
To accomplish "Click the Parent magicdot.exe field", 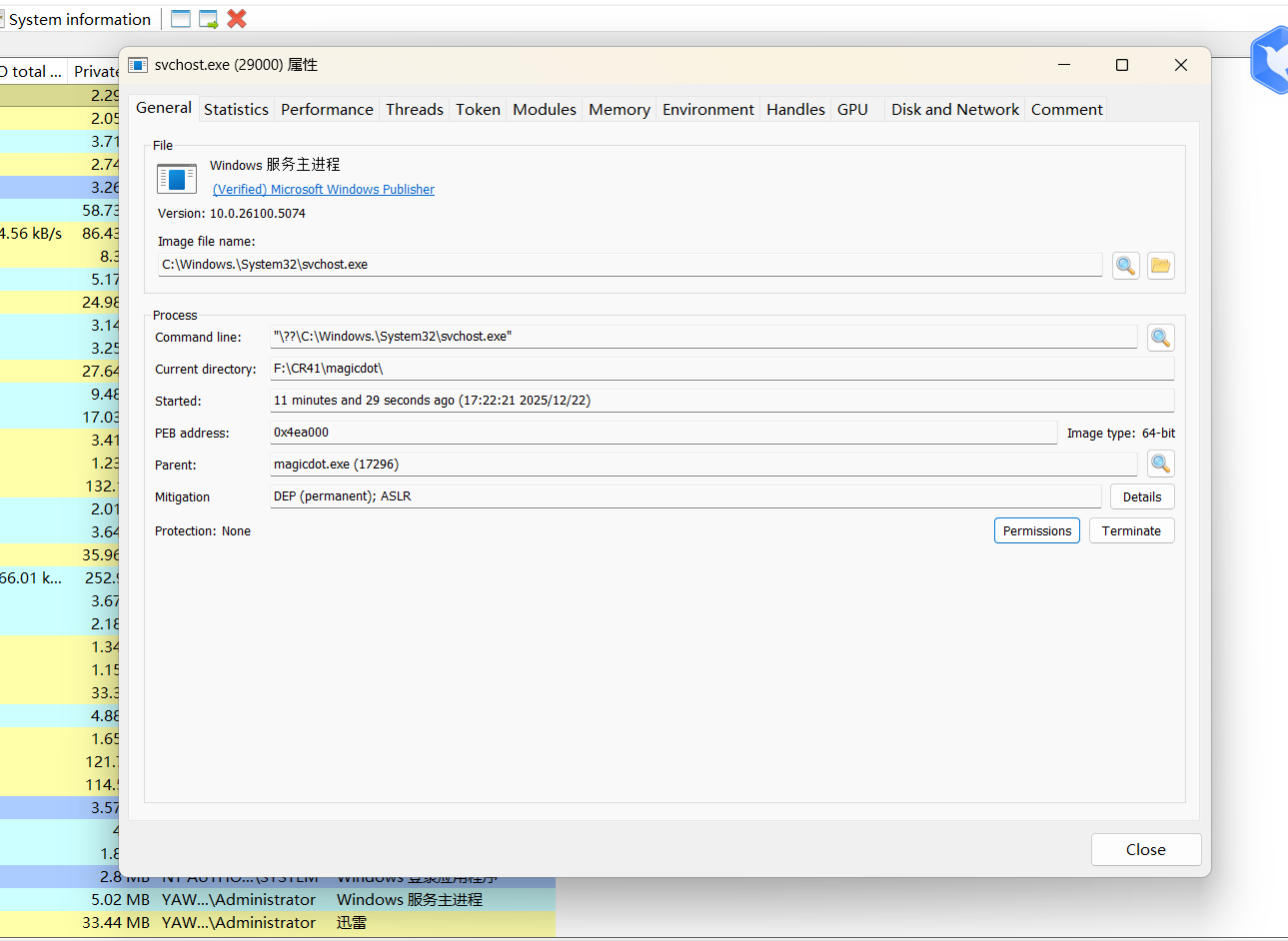I will pyautogui.click(x=703, y=465).
